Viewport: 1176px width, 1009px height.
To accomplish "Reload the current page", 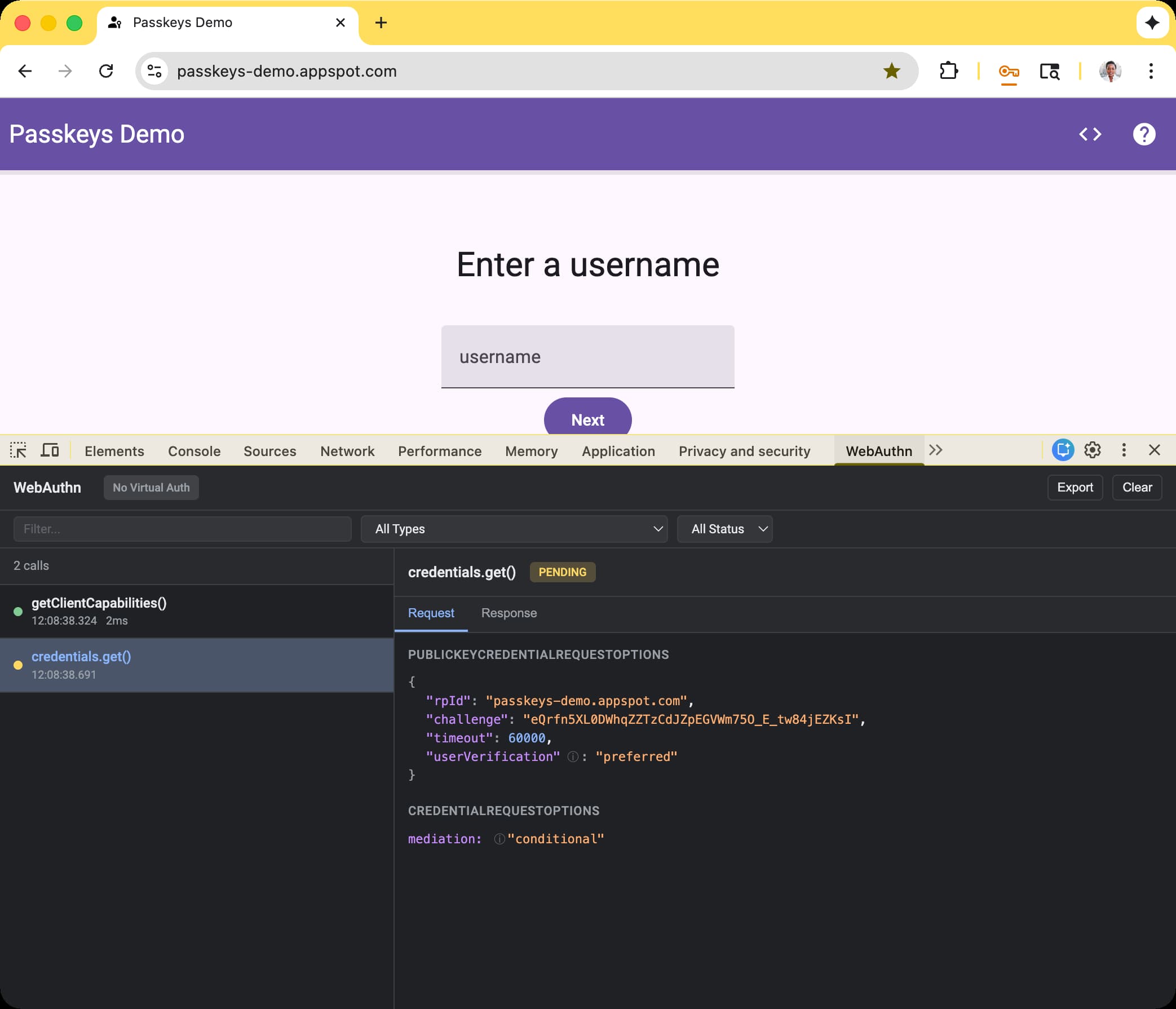I will pyautogui.click(x=107, y=71).
